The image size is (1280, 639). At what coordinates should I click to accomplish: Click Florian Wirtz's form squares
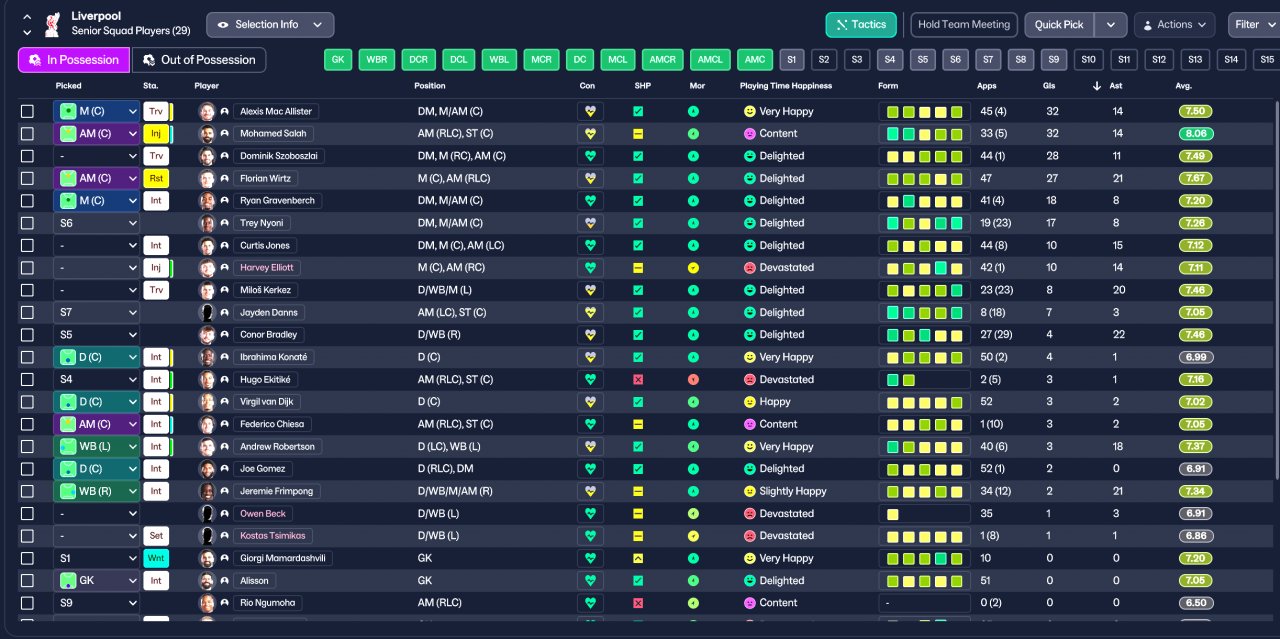924,178
